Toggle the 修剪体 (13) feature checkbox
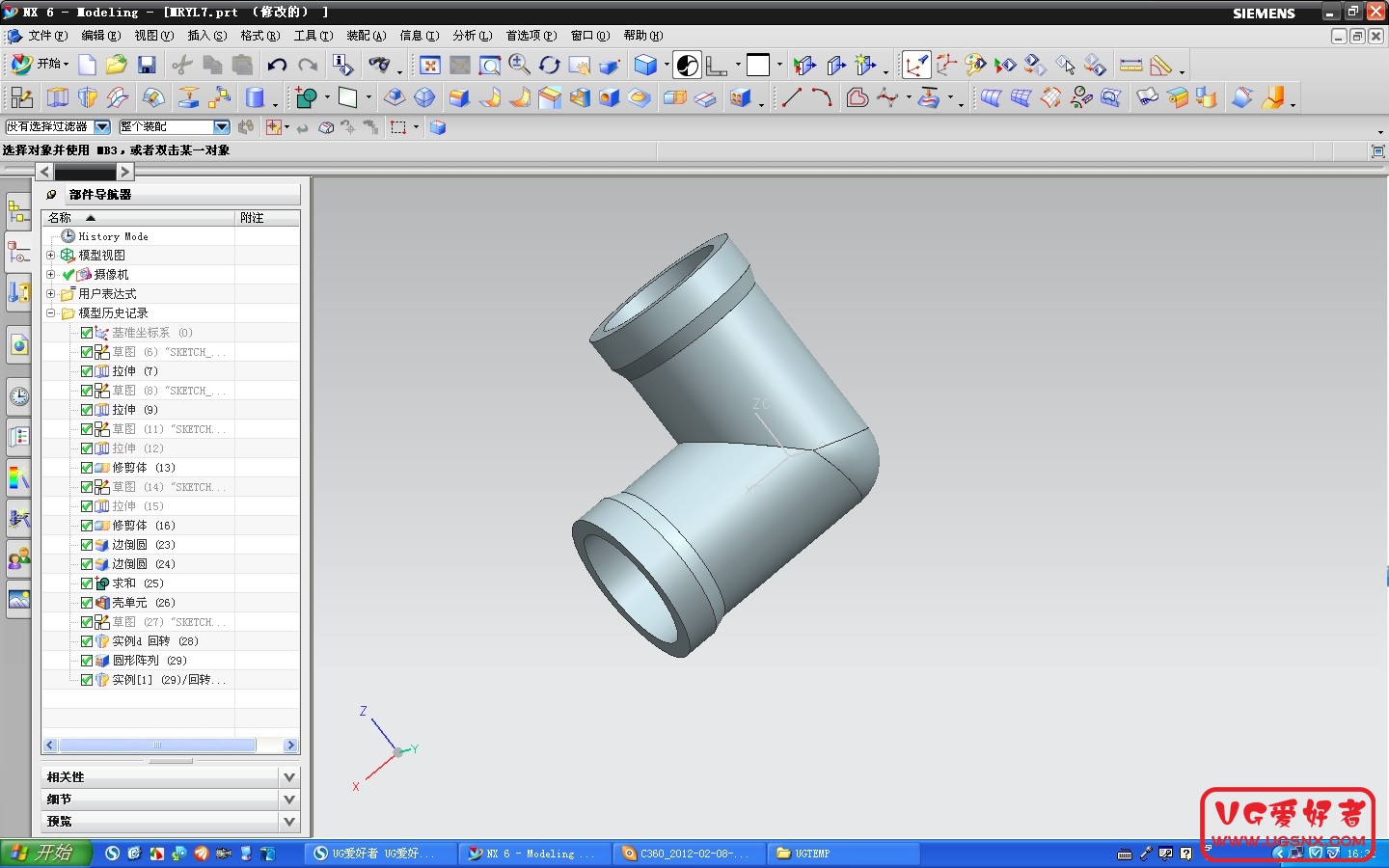Viewport: 1389px width, 868px height. tap(87, 468)
